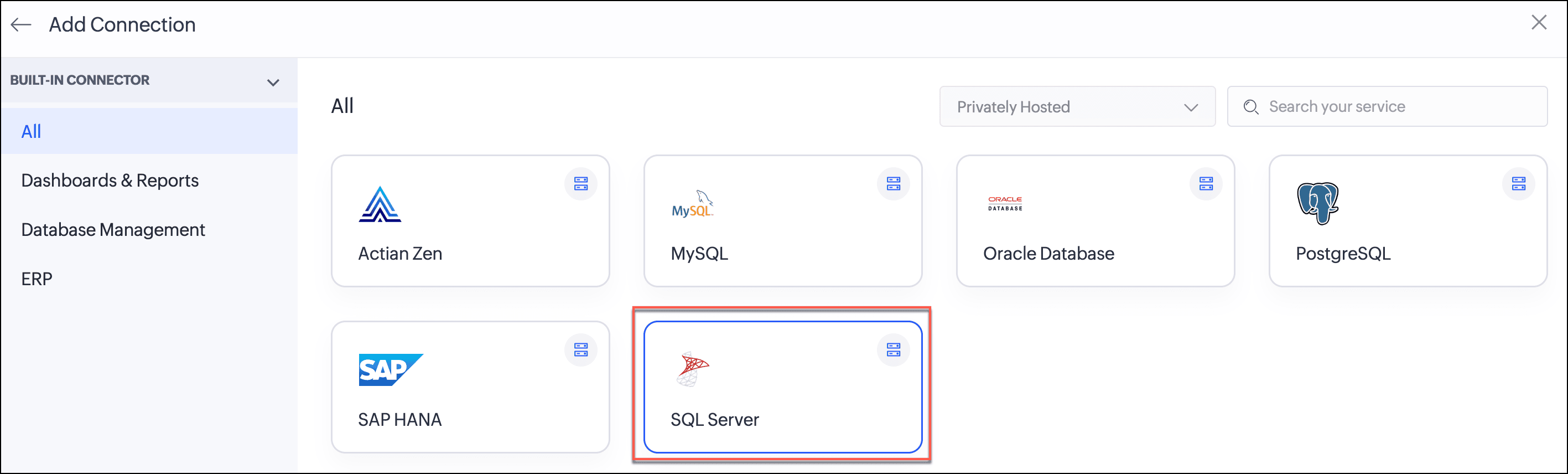Image resolution: width=1568 pixels, height=474 pixels.
Task: Choose the MySQL connector label
Action: (x=699, y=254)
